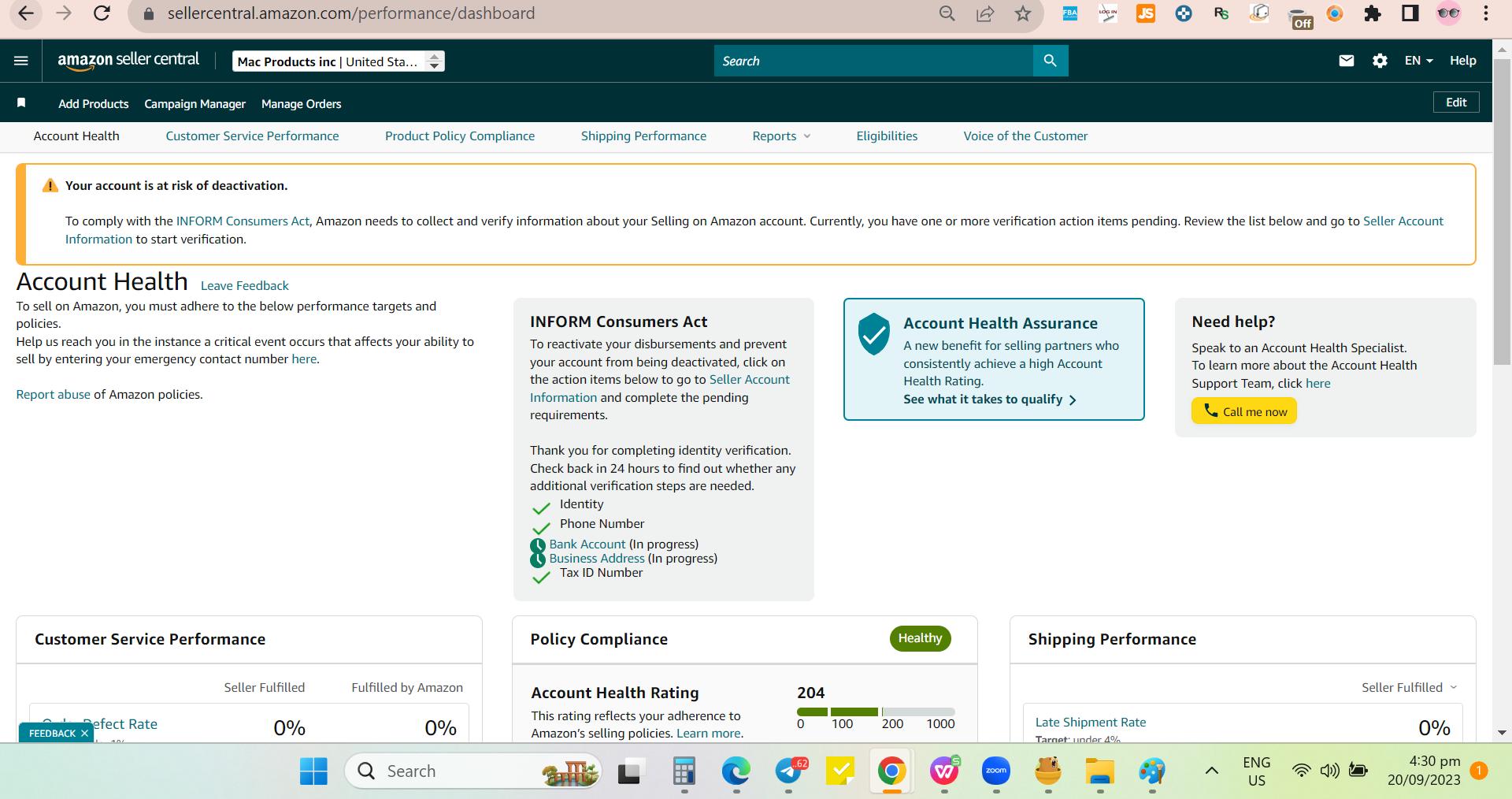
Task: Open Microsoft Edge from the taskbar
Action: click(x=736, y=771)
